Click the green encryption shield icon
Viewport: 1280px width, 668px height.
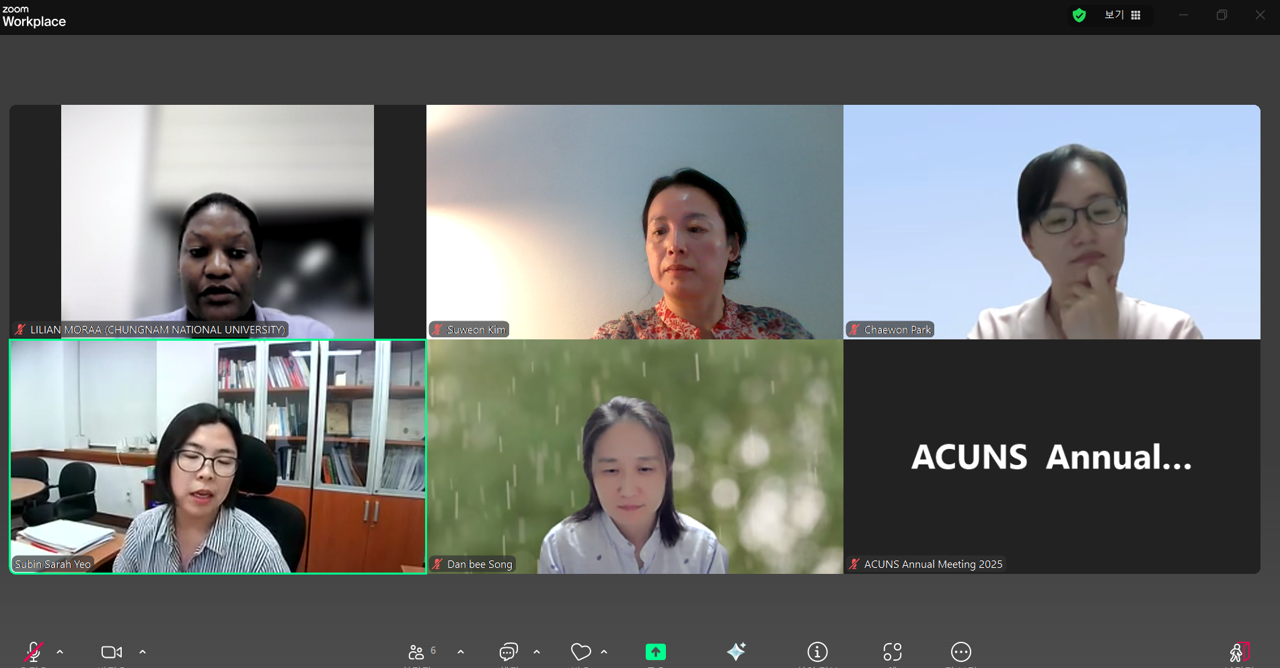[x=1079, y=15]
